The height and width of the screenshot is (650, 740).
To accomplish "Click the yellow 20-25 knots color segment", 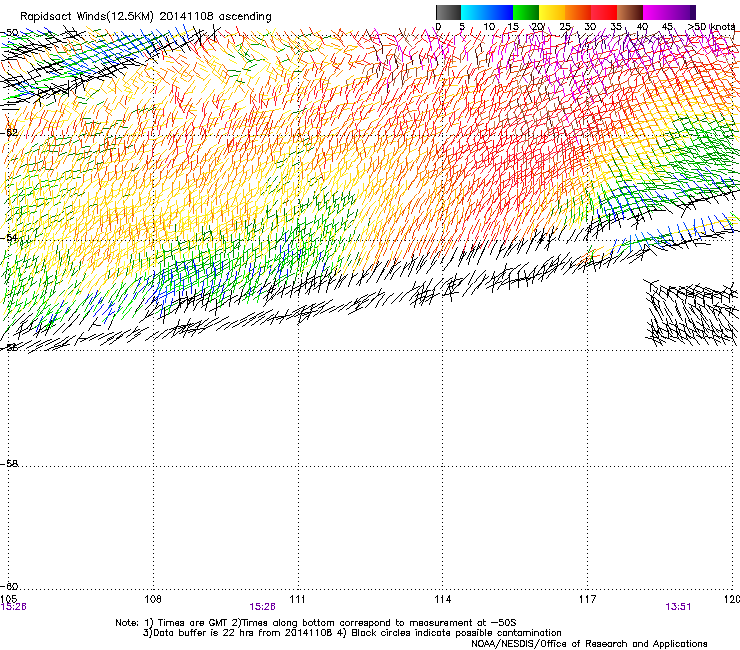I will coord(552,12).
